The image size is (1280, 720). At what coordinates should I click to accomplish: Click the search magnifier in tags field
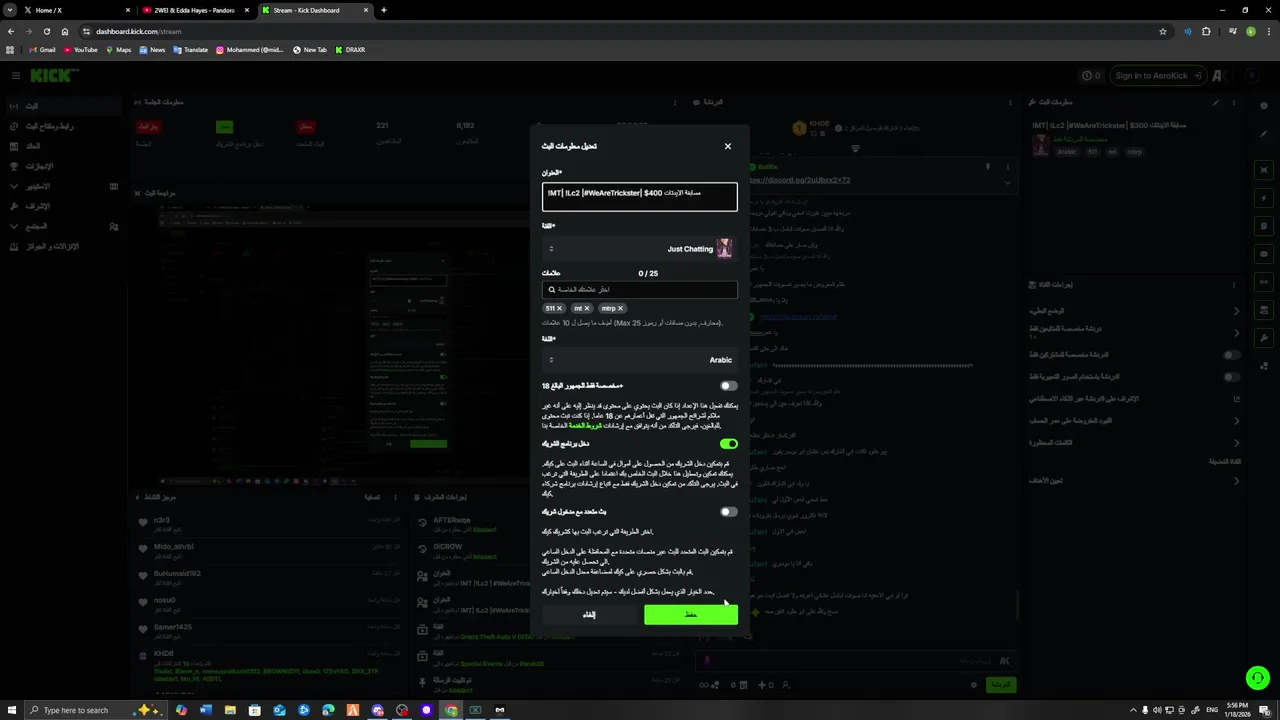pyautogui.click(x=551, y=289)
